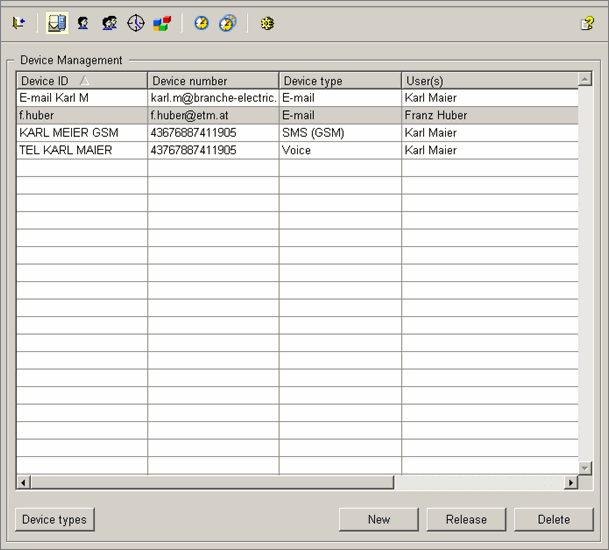Image resolution: width=609 pixels, height=550 pixels.
Task: Sort by Device ID column header
Action: click(x=81, y=80)
